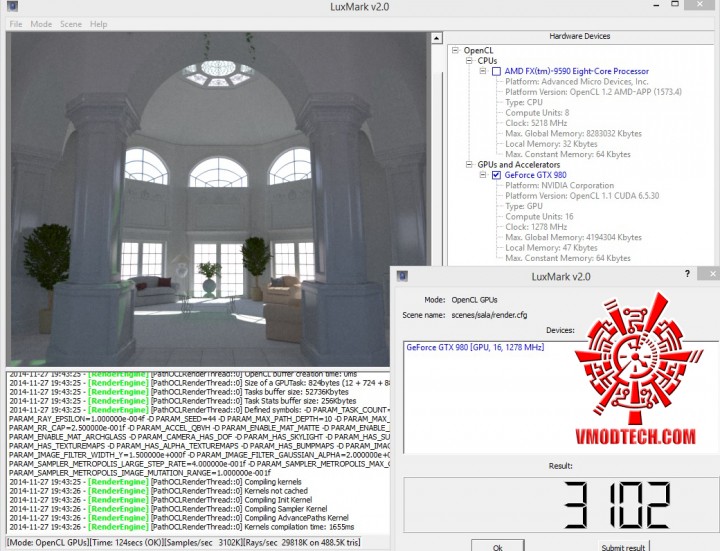Screen dimensions: 720x551
Task: Uncheck the GeForce GTX 980 device
Action: 496,175
